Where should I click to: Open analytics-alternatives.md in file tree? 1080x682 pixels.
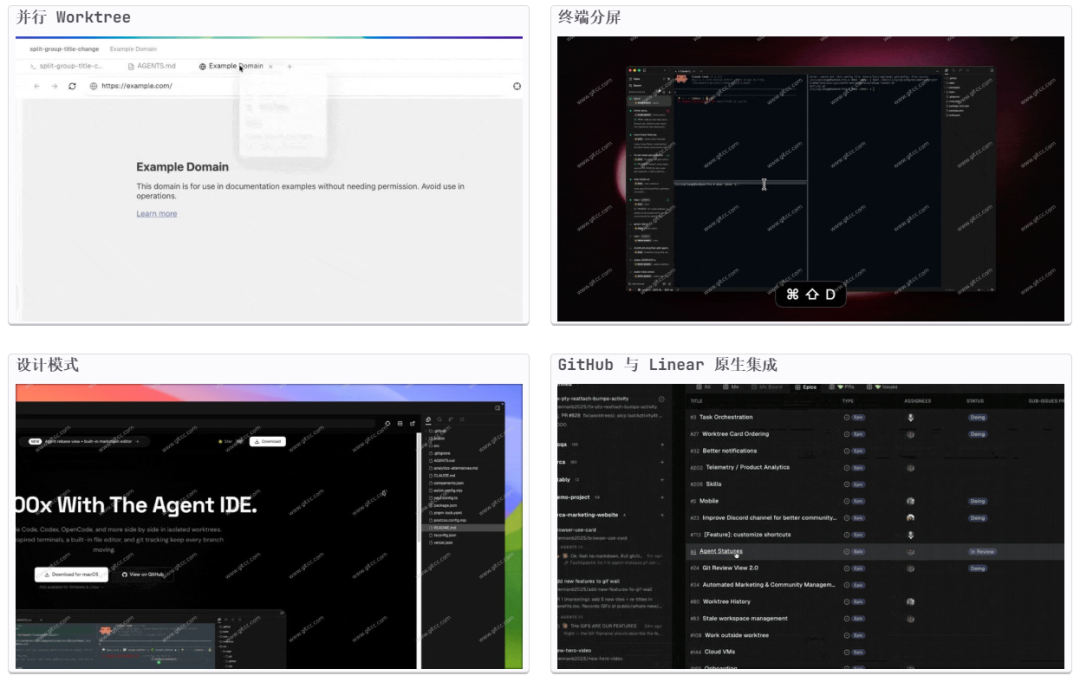[455, 468]
